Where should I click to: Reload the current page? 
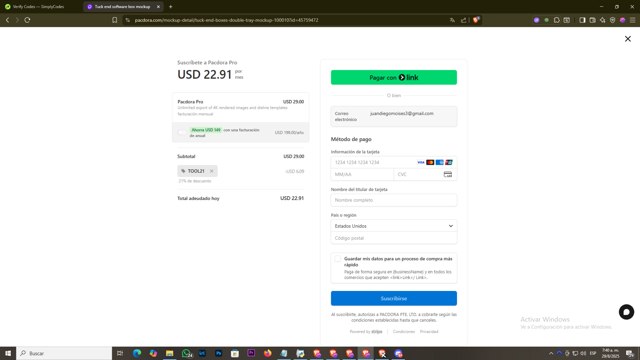27,20
